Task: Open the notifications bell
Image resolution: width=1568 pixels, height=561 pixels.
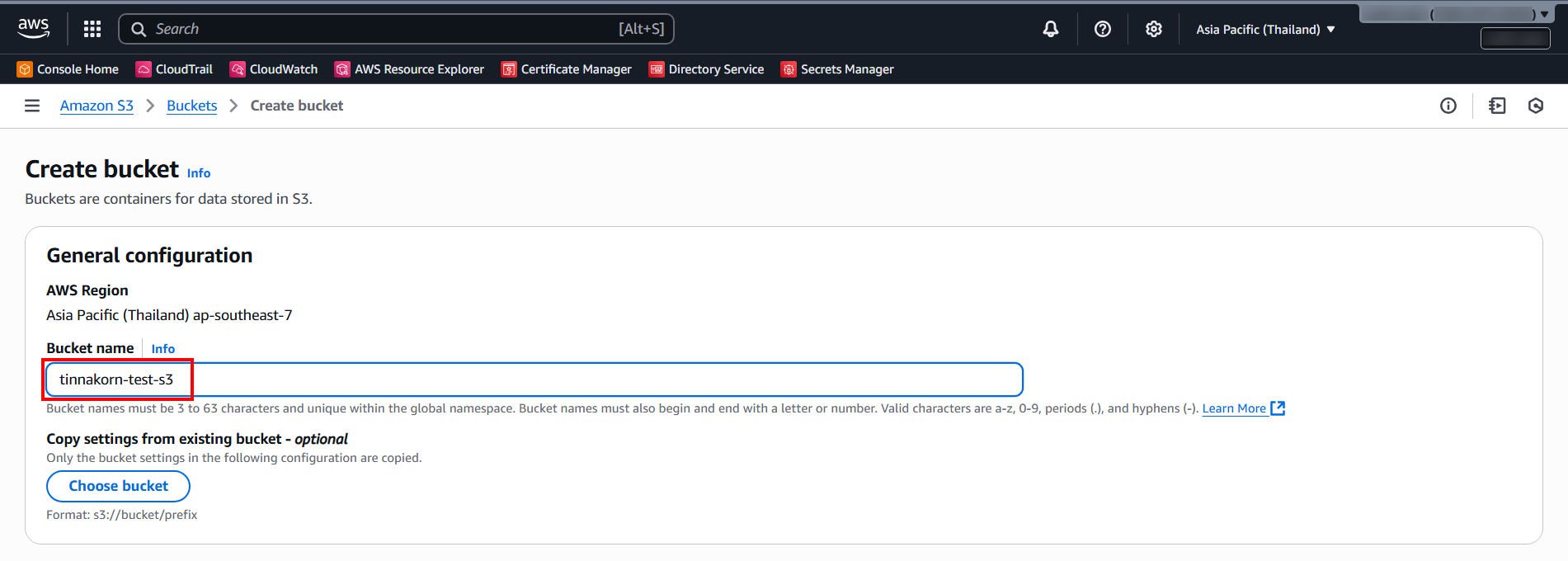Action: [1051, 29]
